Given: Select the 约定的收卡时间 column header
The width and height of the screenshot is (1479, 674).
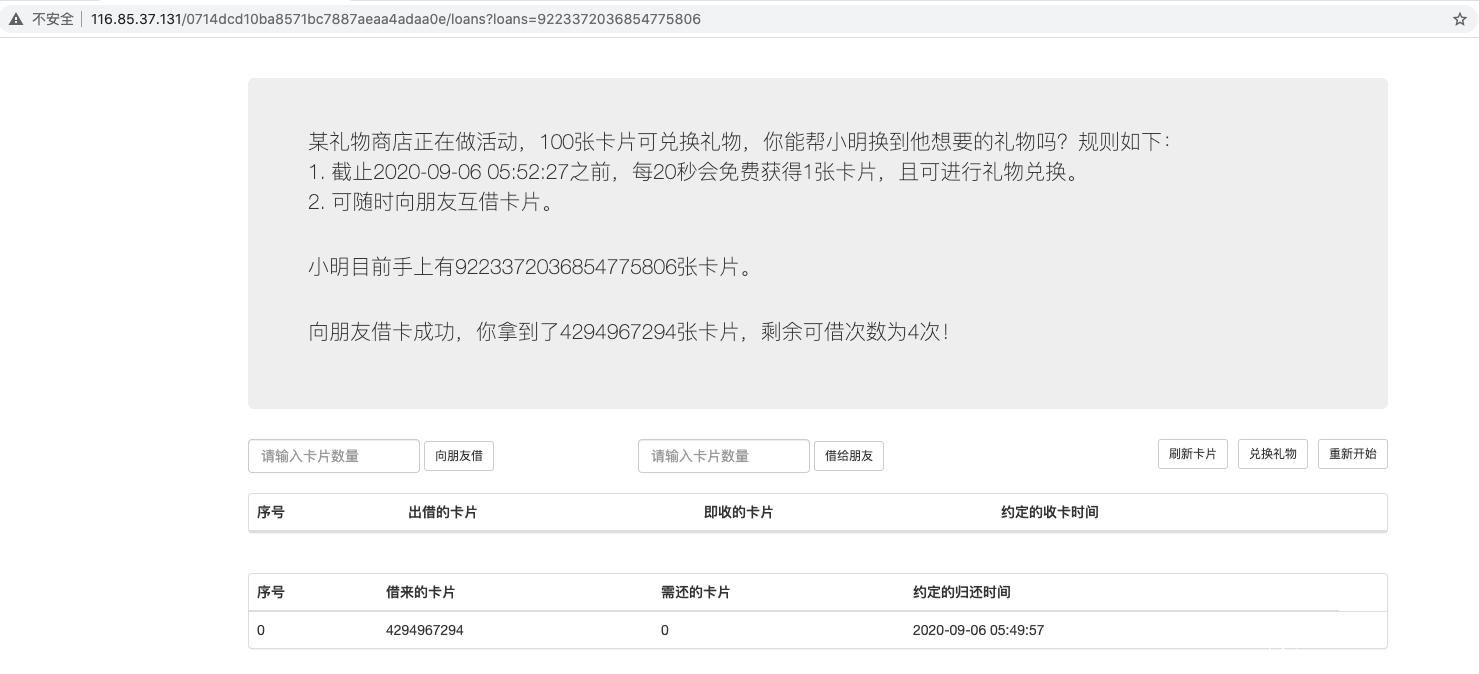Looking at the screenshot, I should 1049,512.
